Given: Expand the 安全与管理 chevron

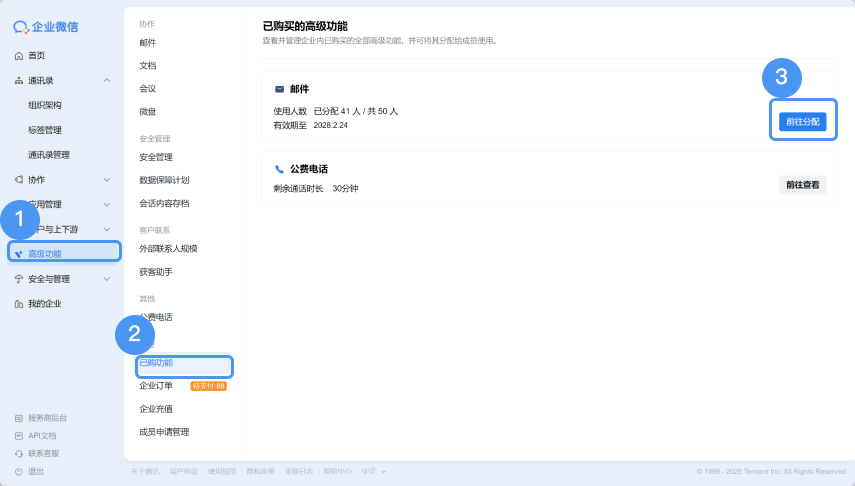Looking at the screenshot, I should click(107, 279).
